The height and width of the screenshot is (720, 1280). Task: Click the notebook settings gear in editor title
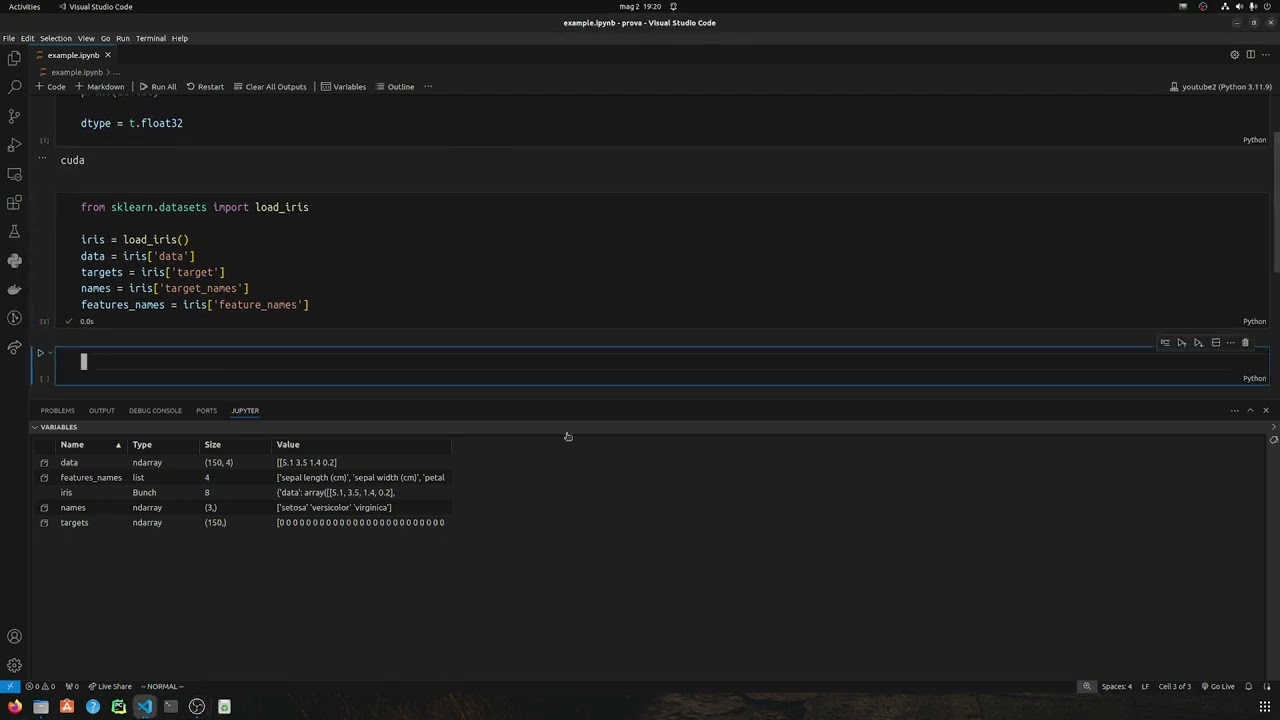point(1234,55)
